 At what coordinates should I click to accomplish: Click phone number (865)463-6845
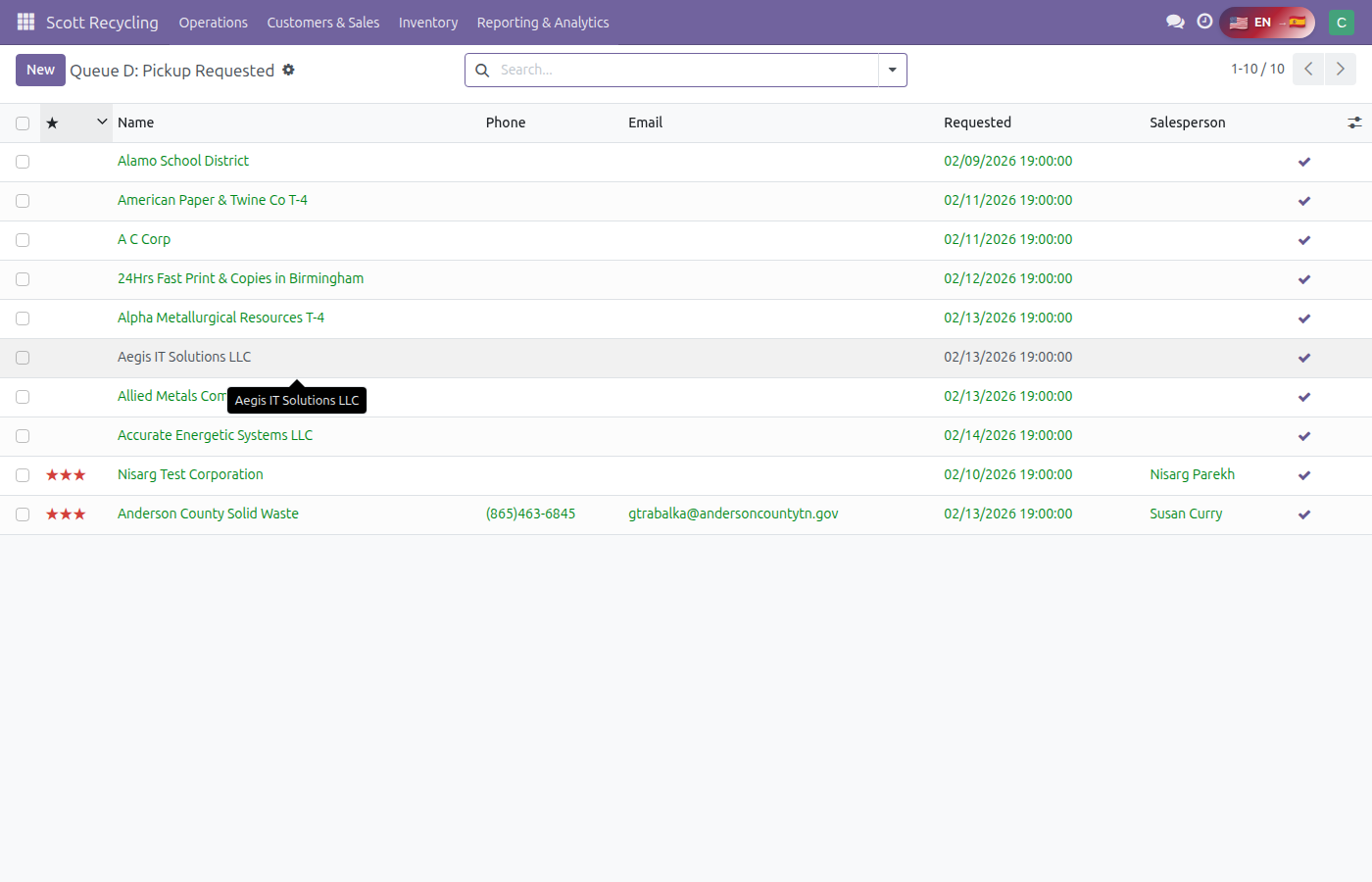[531, 514]
